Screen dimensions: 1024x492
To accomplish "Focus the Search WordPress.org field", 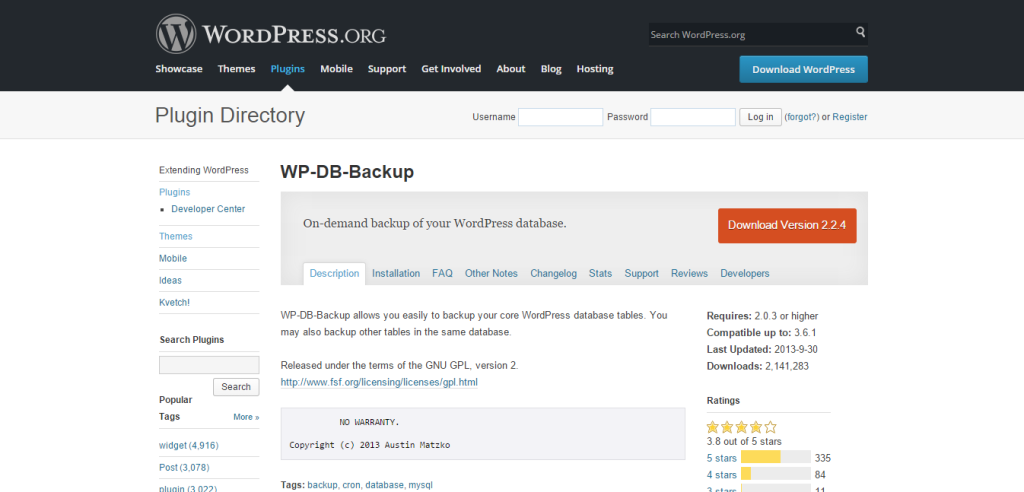I will [751, 35].
